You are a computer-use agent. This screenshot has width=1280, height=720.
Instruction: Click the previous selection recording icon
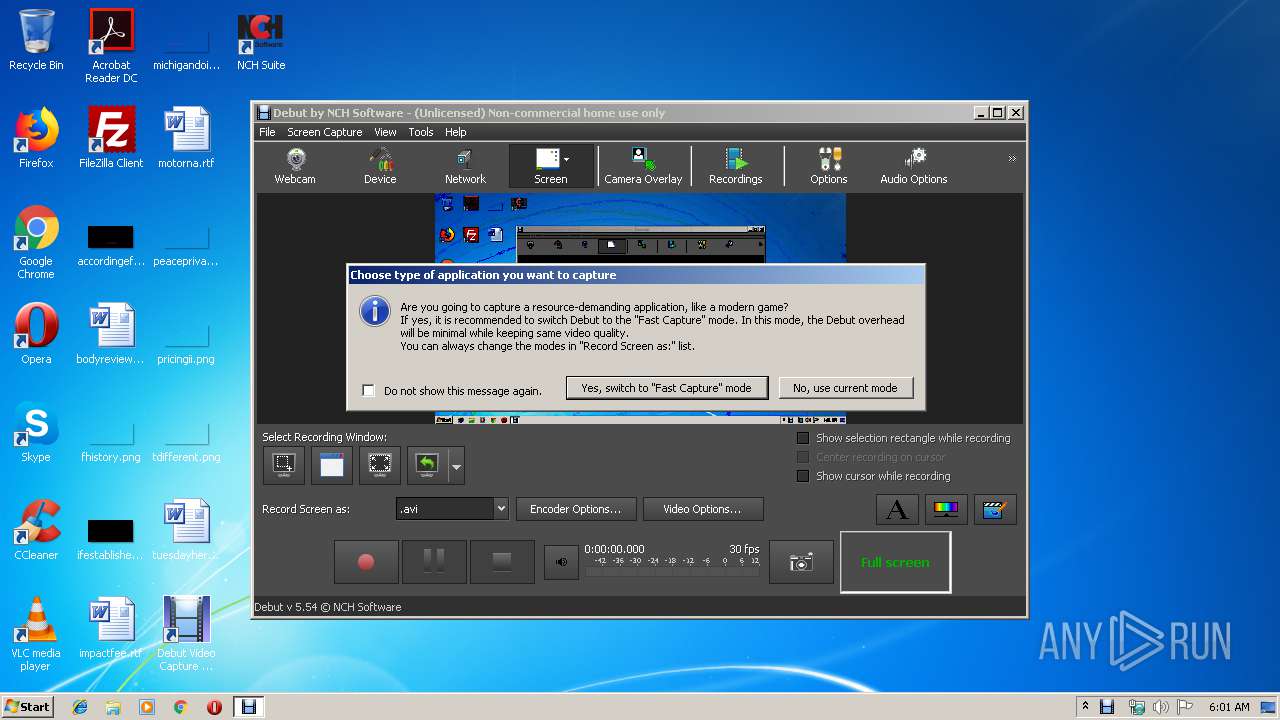[x=428, y=465]
